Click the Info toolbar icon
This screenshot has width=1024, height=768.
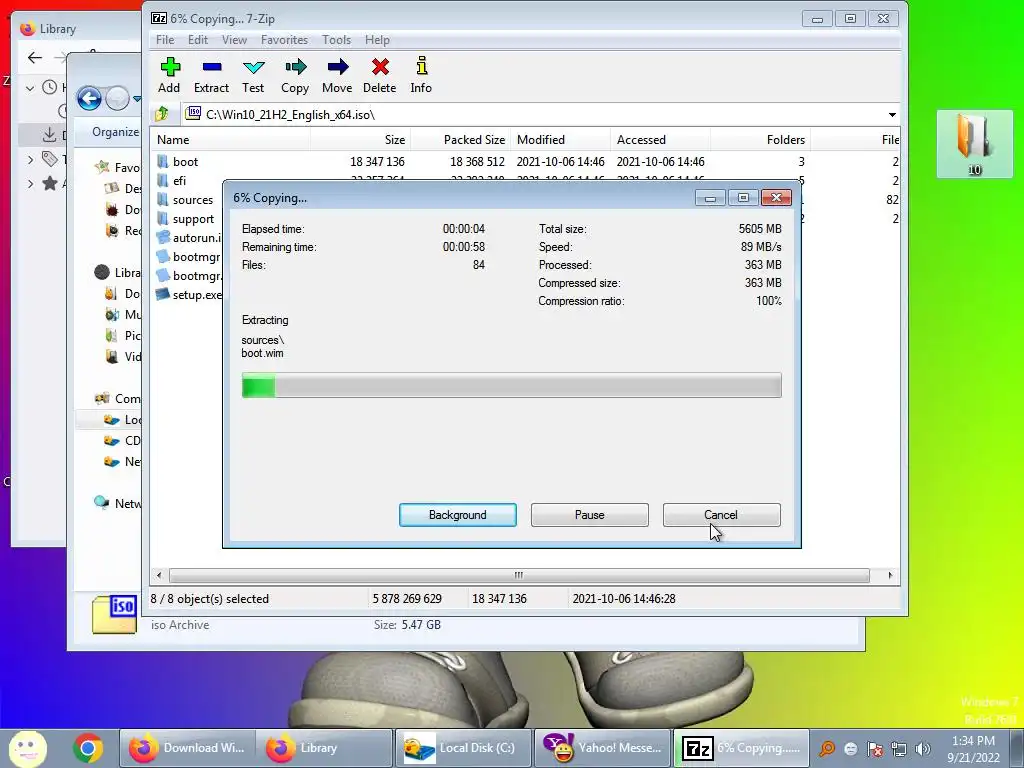pos(422,66)
